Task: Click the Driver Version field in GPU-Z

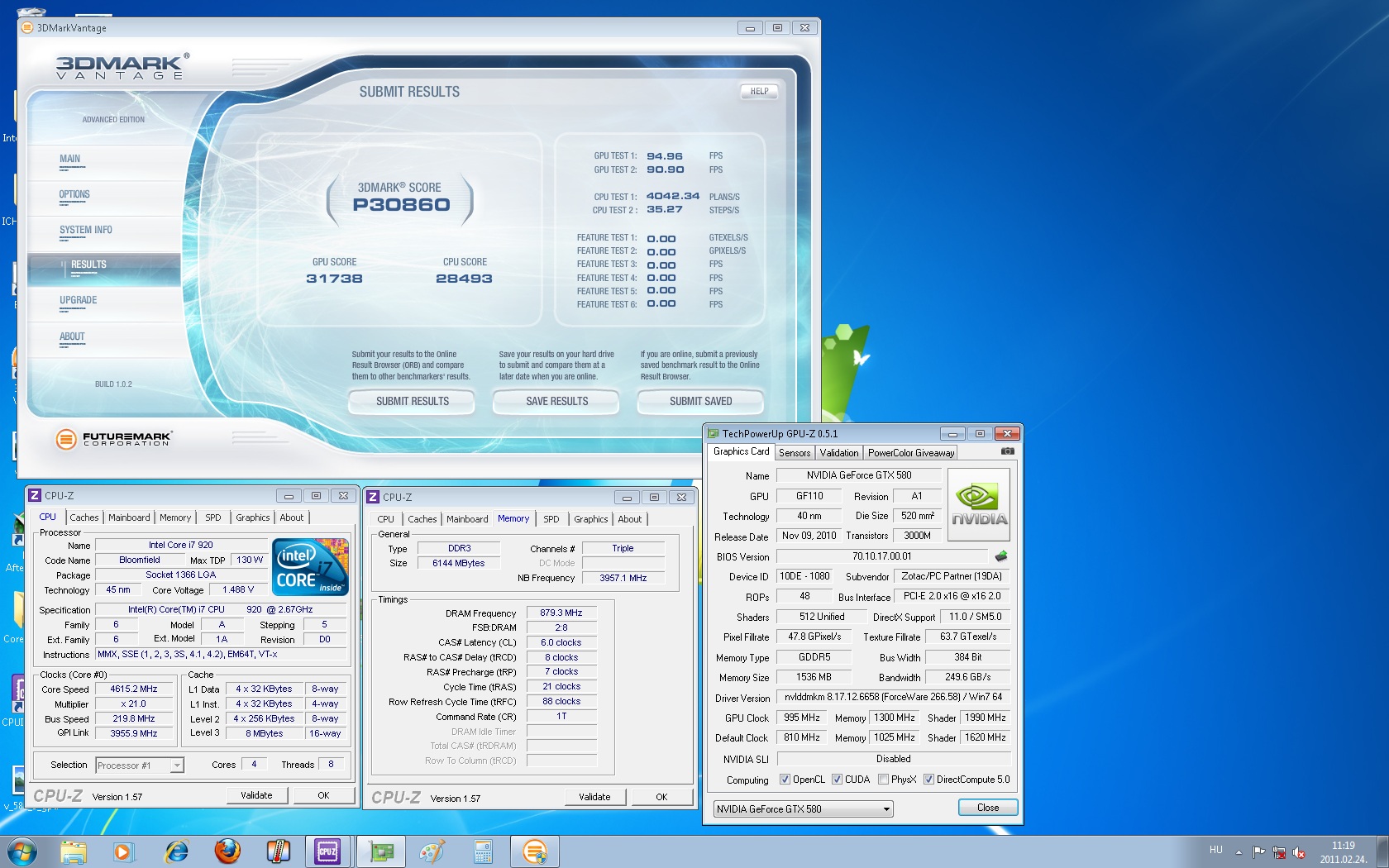Action: pyautogui.click(x=894, y=697)
